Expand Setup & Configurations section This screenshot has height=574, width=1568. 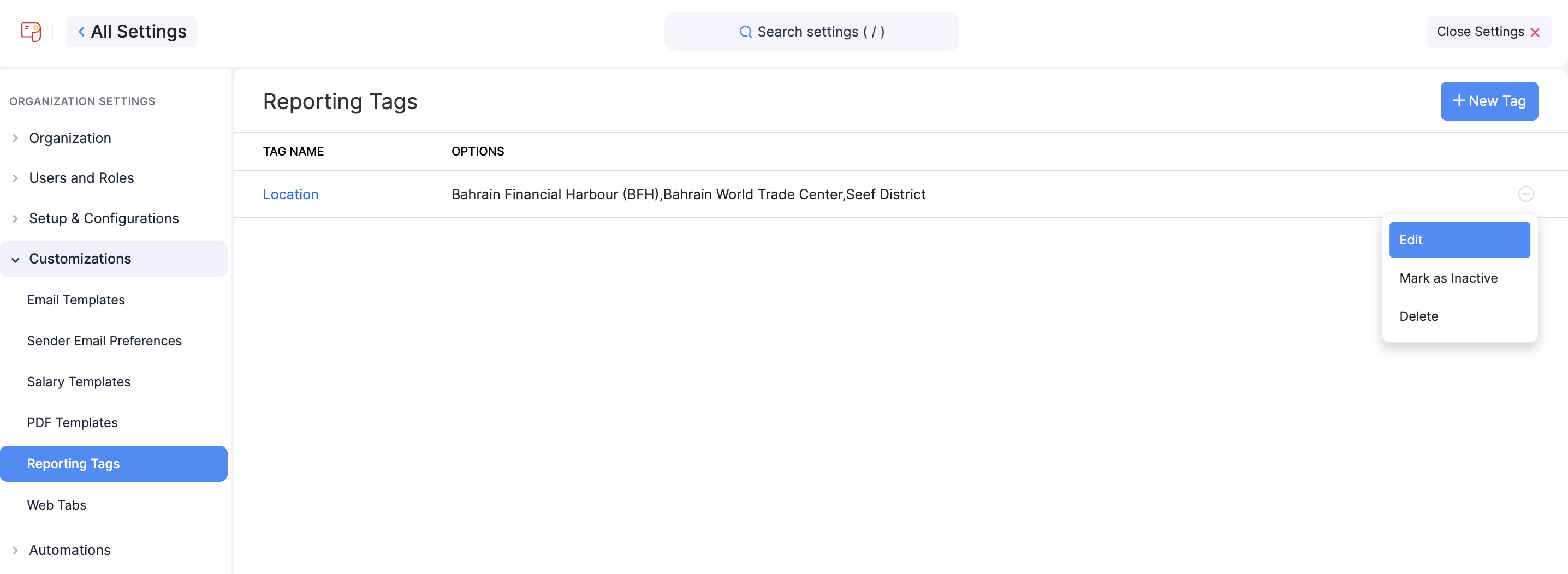pos(104,218)
